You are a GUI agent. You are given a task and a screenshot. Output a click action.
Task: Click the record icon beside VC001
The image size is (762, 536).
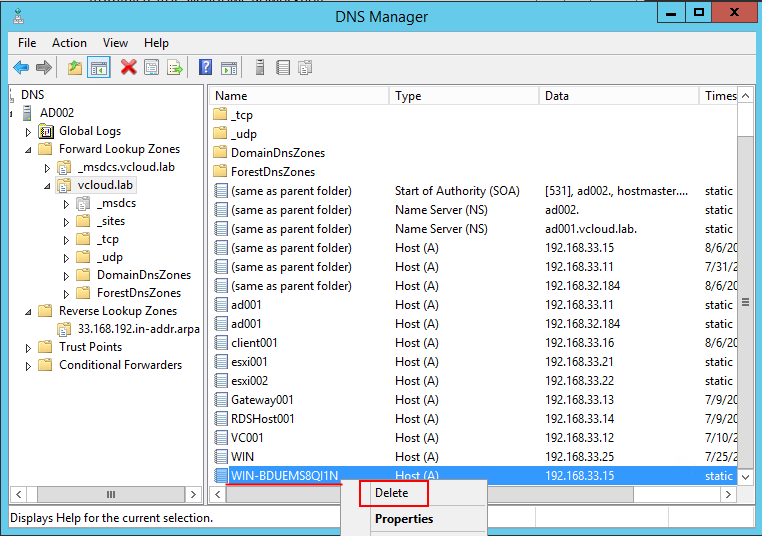click(221, 437)
